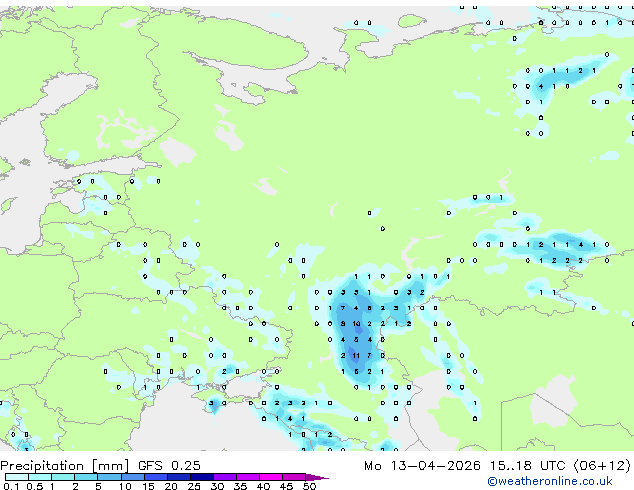Select the 25–30 mm navy legend swatch
This screenshot has width=634, height=490.
click(x=201, y=477)
